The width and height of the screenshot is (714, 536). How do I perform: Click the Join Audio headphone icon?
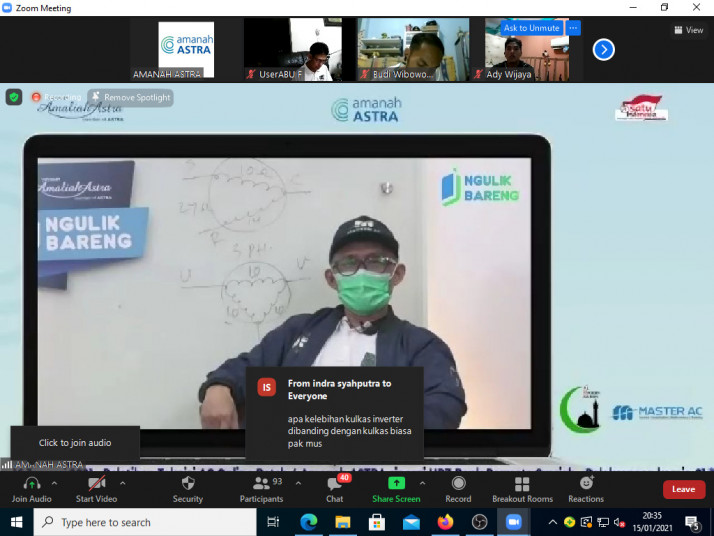pos(31,484)
